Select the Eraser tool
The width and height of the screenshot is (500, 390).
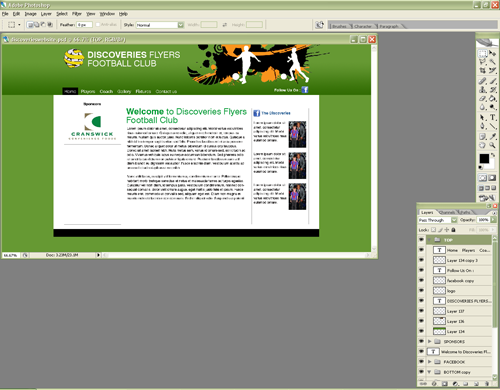coord(482,98)
